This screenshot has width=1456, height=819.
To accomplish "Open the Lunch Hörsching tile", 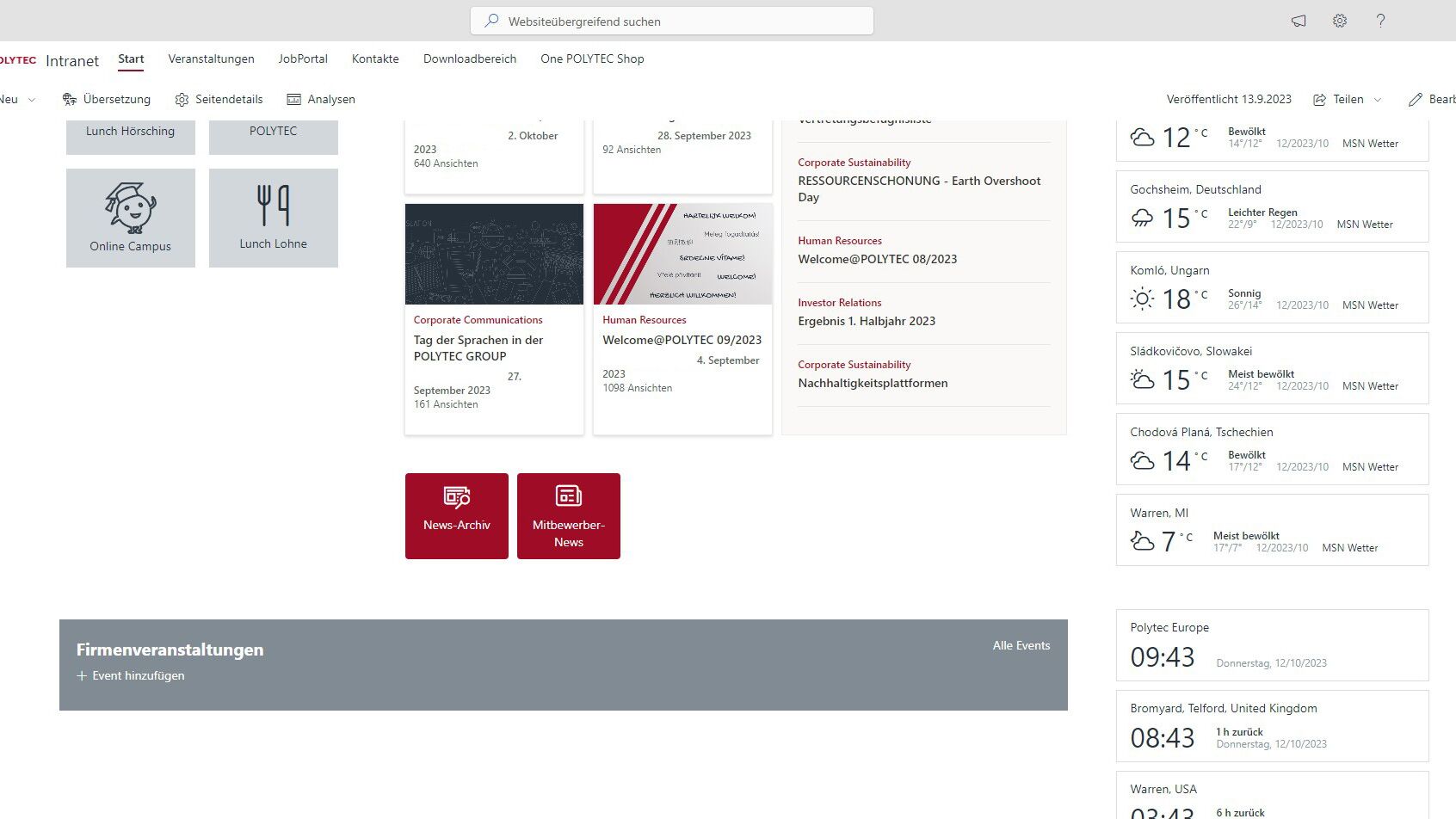I will [131, 138].
